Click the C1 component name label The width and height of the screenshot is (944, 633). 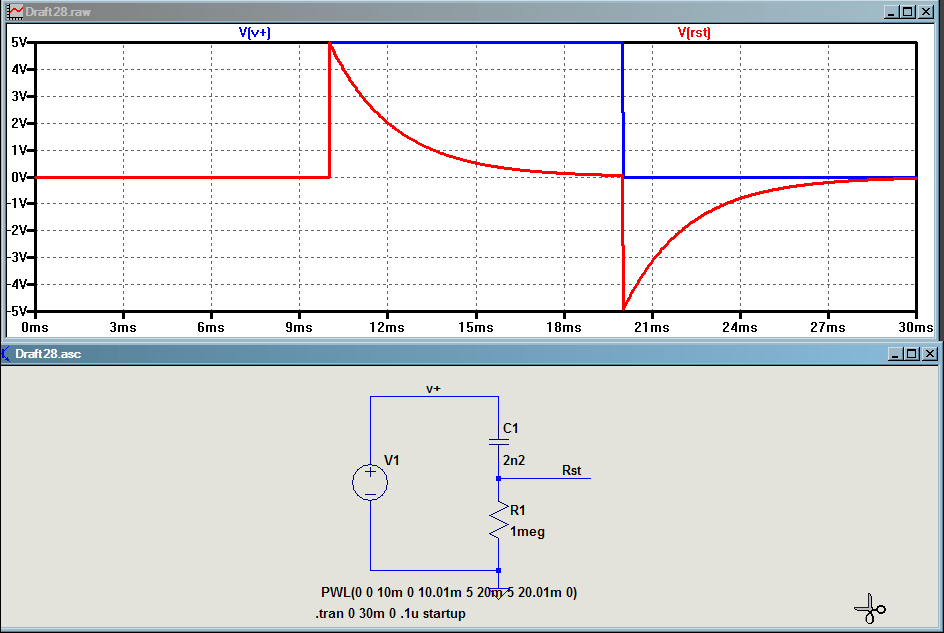coord(511,428)
